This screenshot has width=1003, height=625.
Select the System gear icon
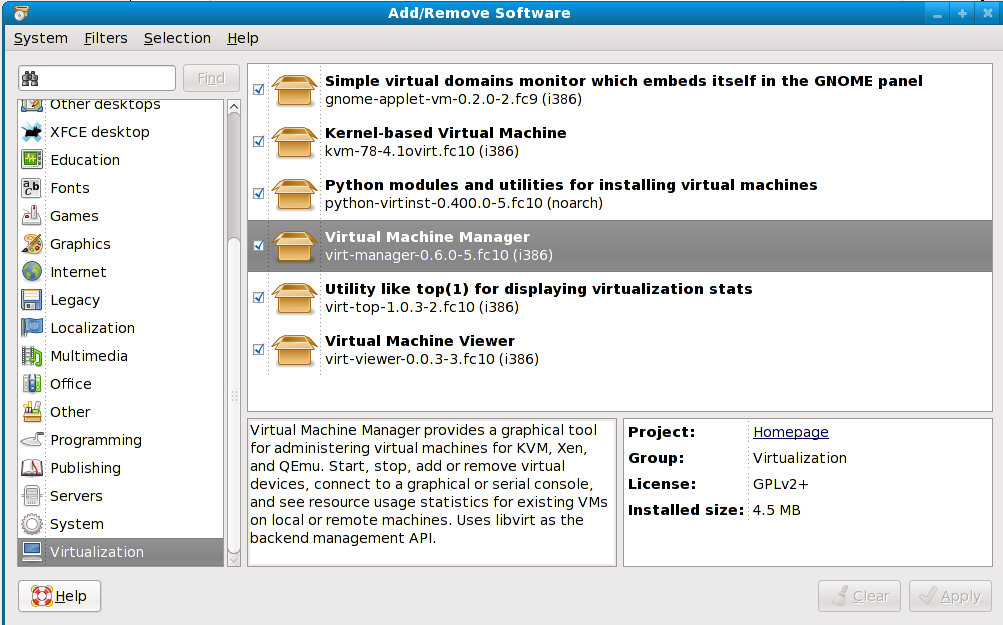(32, 524)
